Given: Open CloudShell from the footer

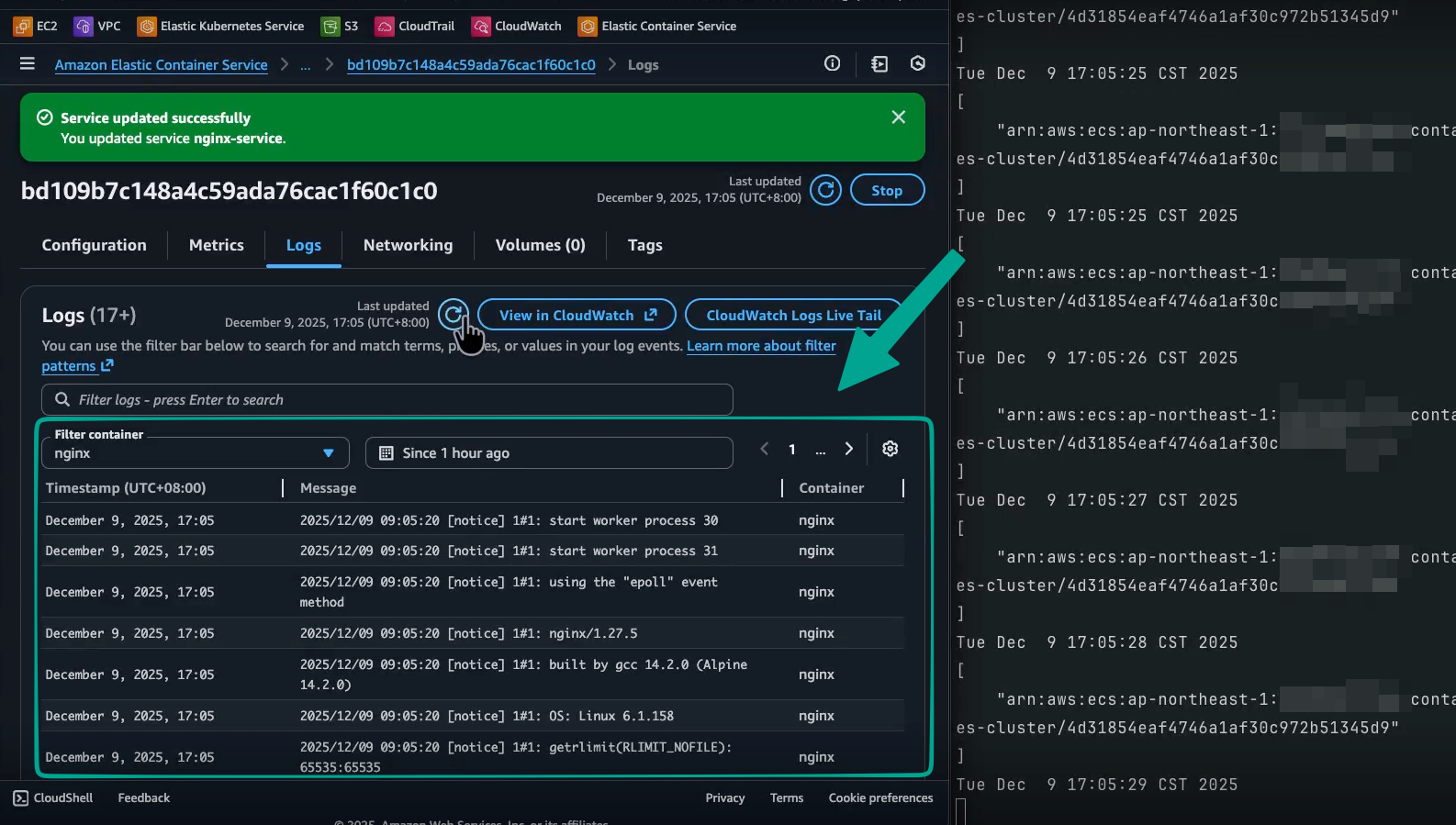Looking at the screenshot, I should click(x=53, y=797).
